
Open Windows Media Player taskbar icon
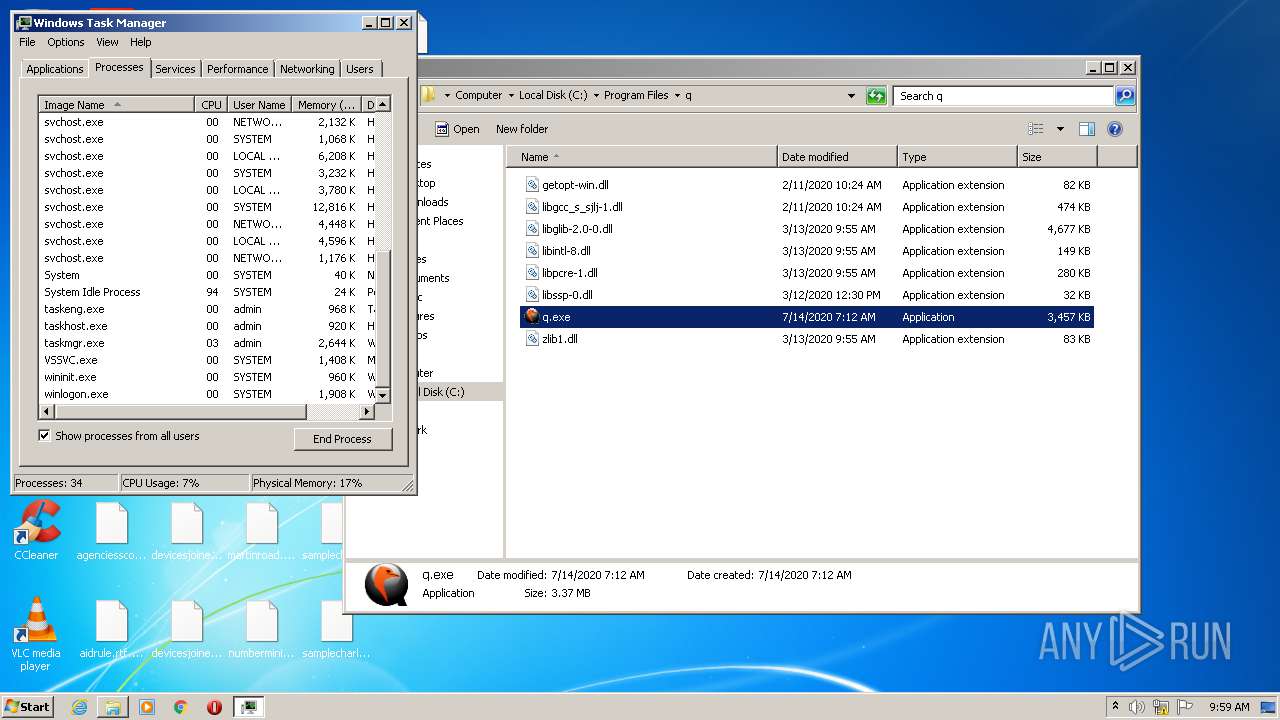[147, 707]
